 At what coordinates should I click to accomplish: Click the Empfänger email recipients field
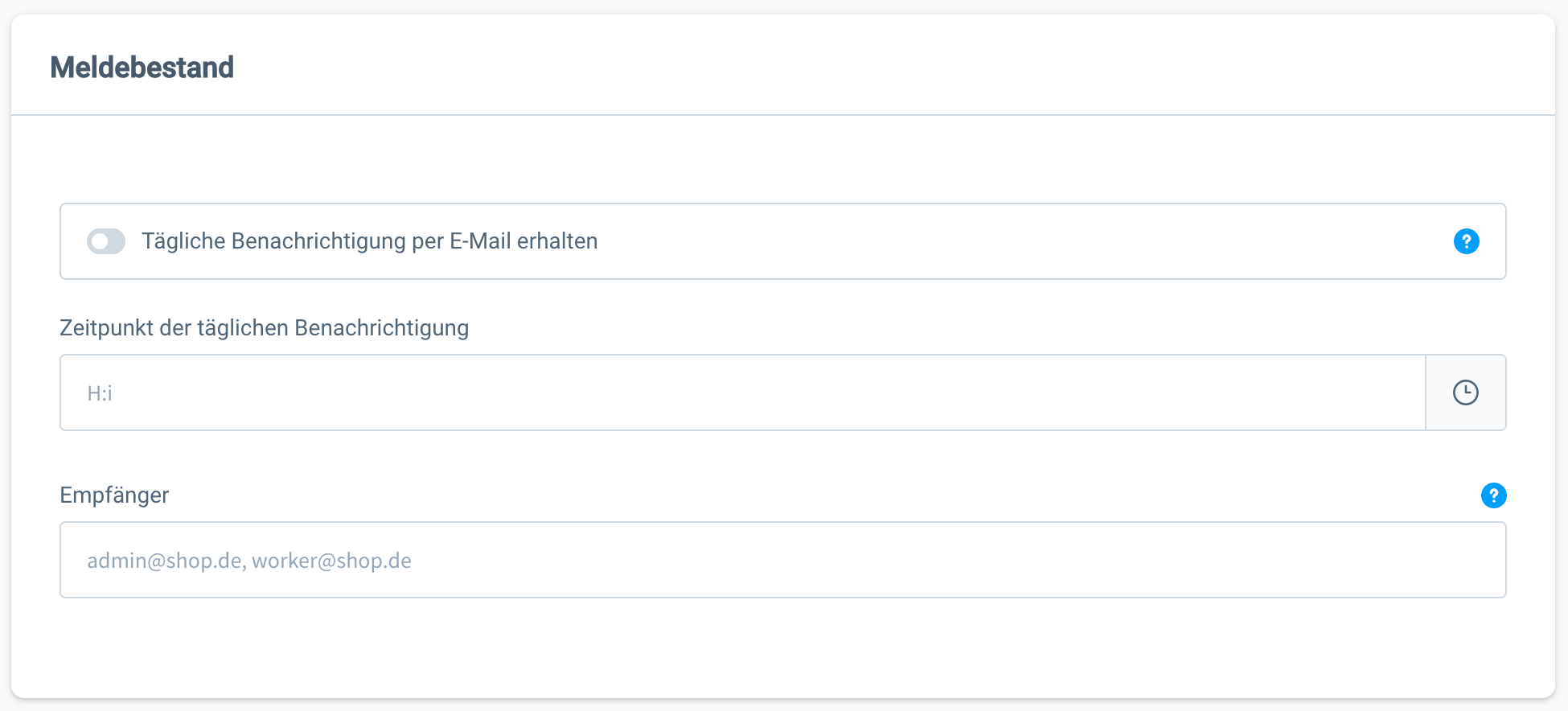pos(782,560)
